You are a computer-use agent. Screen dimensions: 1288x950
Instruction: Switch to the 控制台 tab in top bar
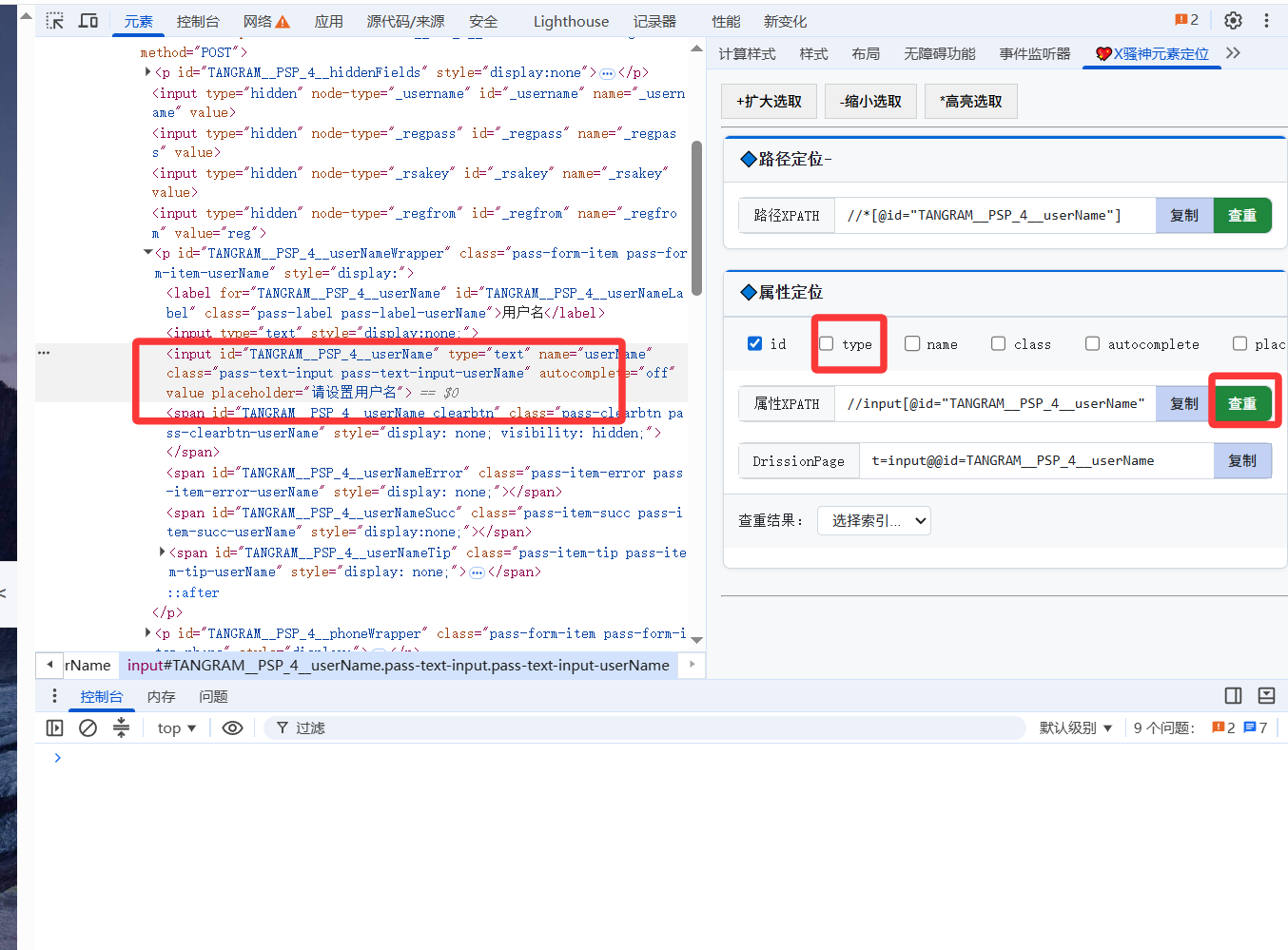click(x=198, y=21)
